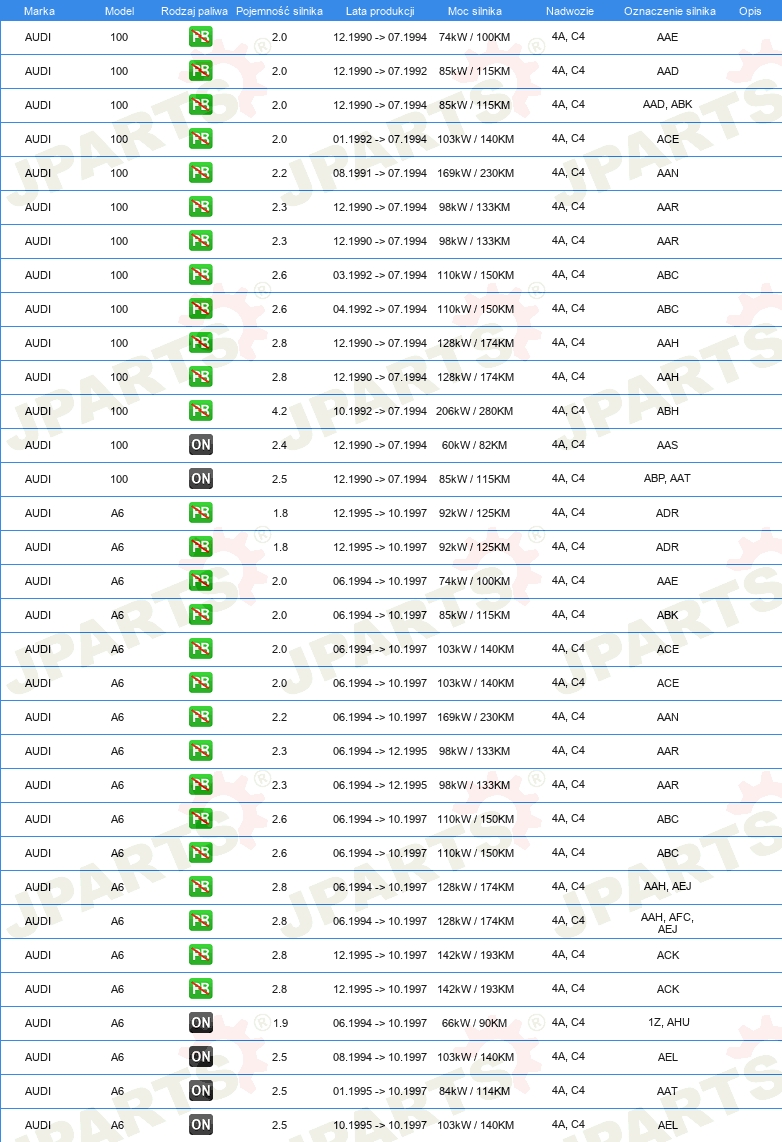Click the model cell 100 in the AAS row
Screen dimensions: 782x1142
point(119,445)
